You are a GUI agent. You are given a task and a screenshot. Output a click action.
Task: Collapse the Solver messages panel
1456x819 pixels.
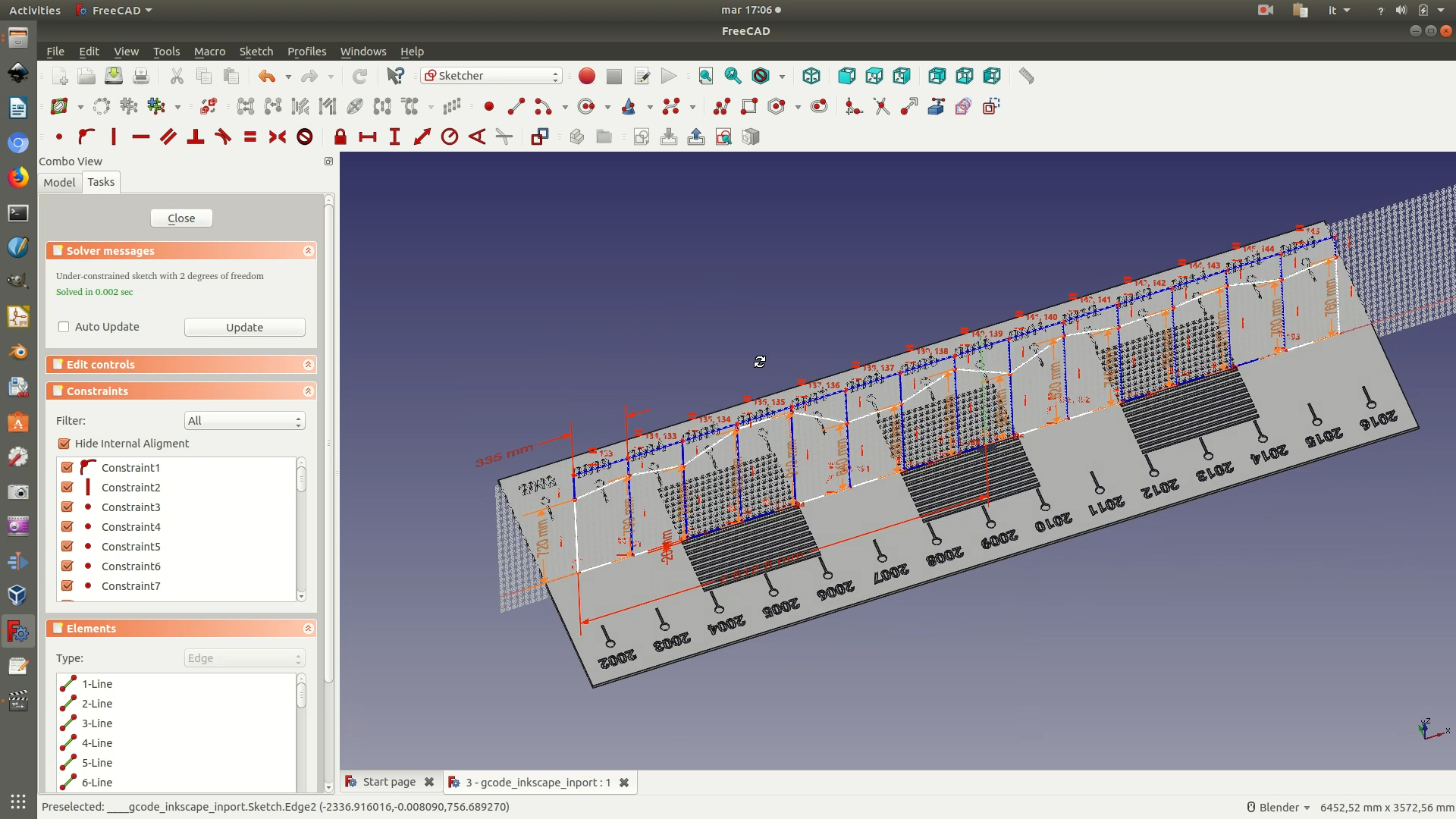pos(308,251)
